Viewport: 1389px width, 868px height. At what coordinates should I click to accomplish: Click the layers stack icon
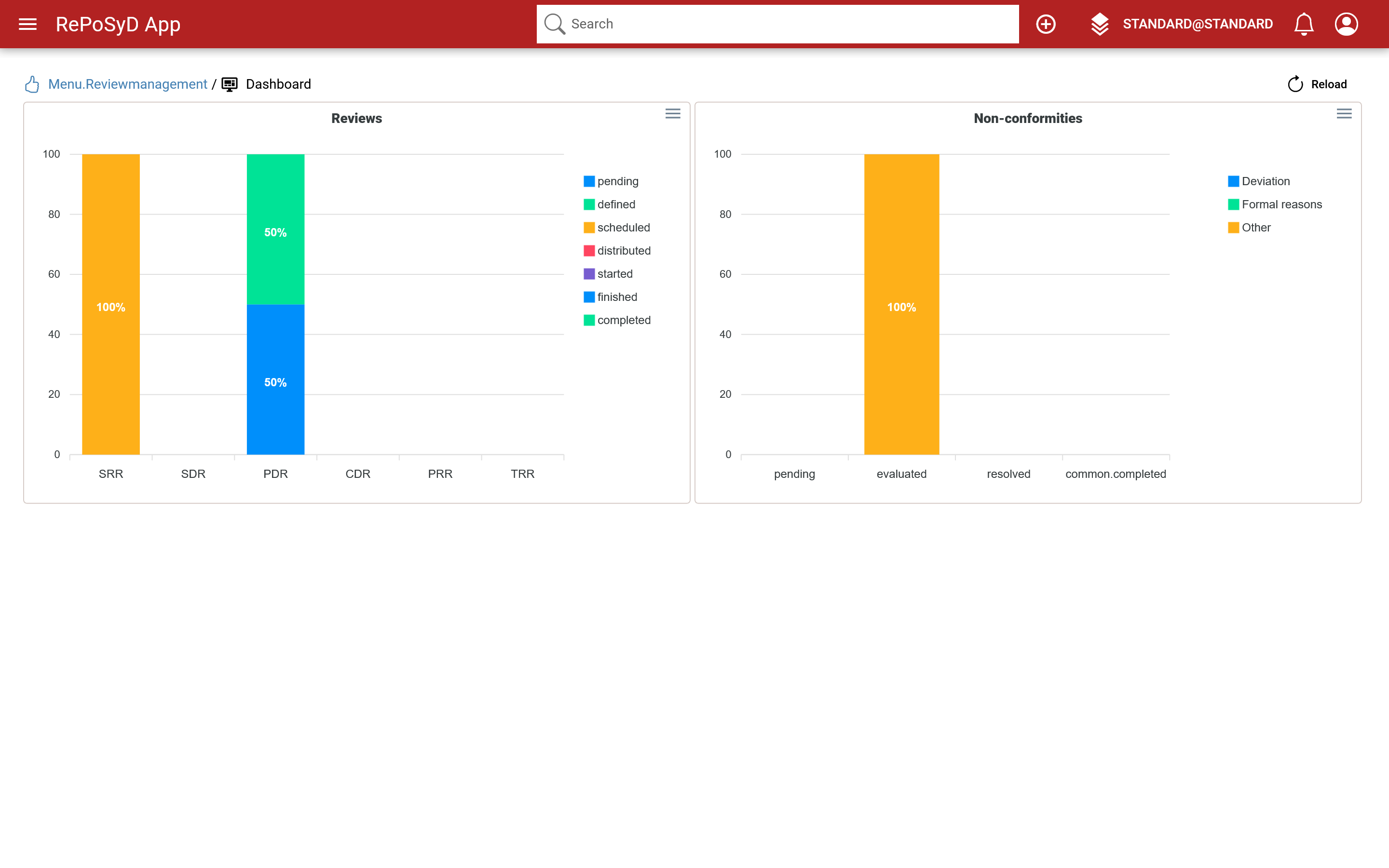point(1099,24)
